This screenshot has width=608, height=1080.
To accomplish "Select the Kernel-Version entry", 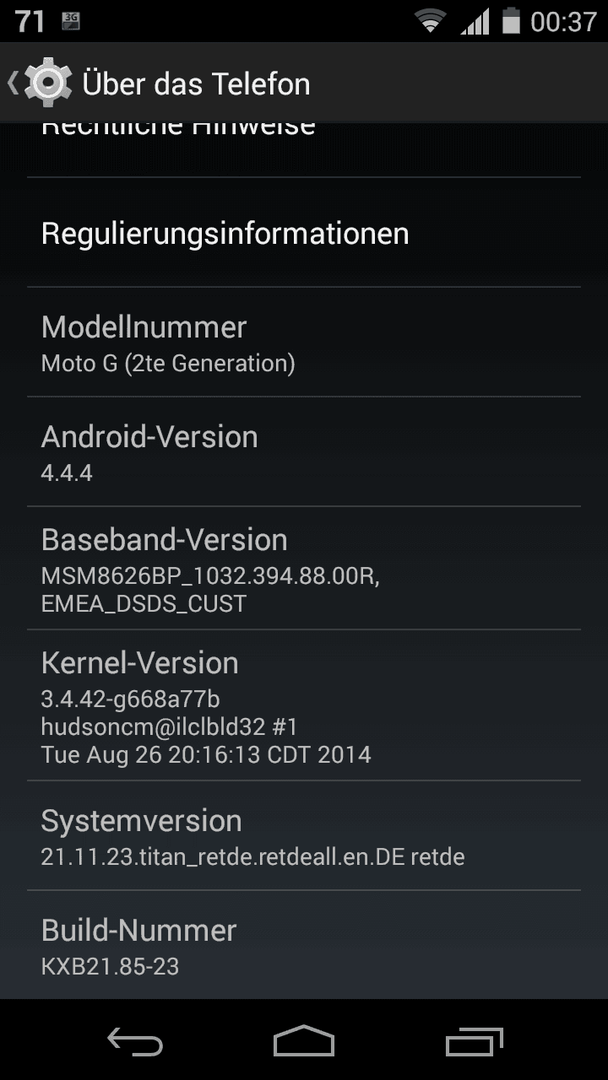I will click(304, 705).
